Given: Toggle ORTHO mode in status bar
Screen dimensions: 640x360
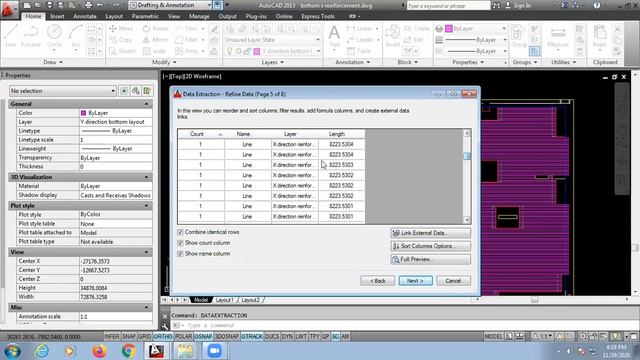Looking at the screenshot, I should point(162,336).
